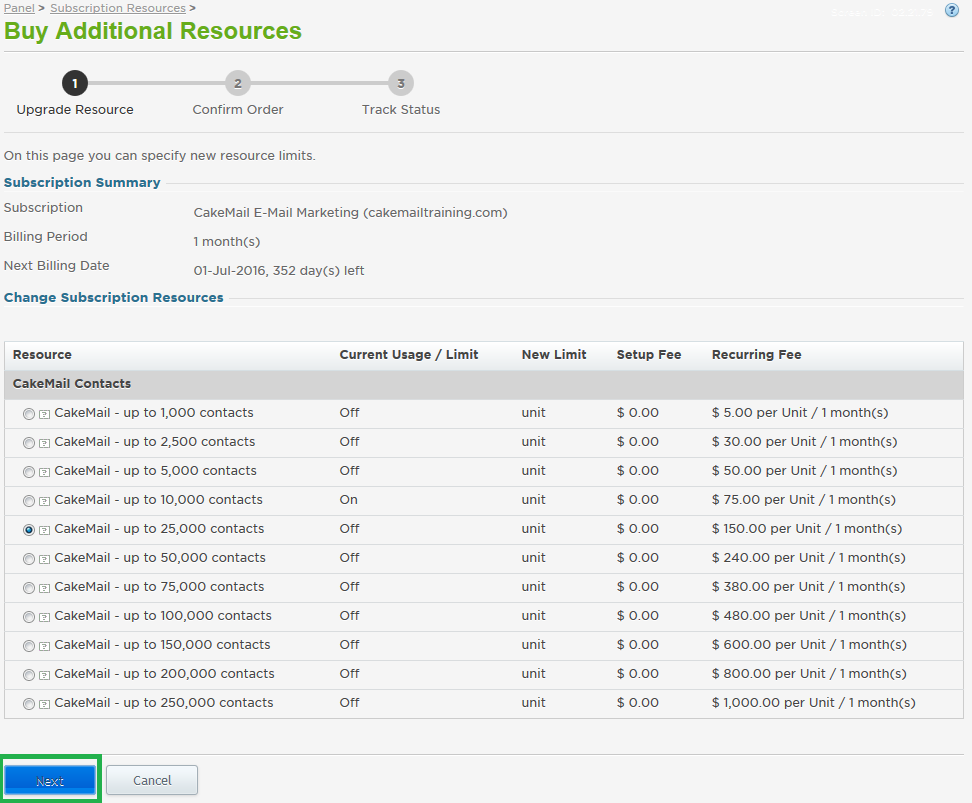
Task: Click '$ 75.00 per Unit / 1 month(s)' fee
Action: pos(803,500)
